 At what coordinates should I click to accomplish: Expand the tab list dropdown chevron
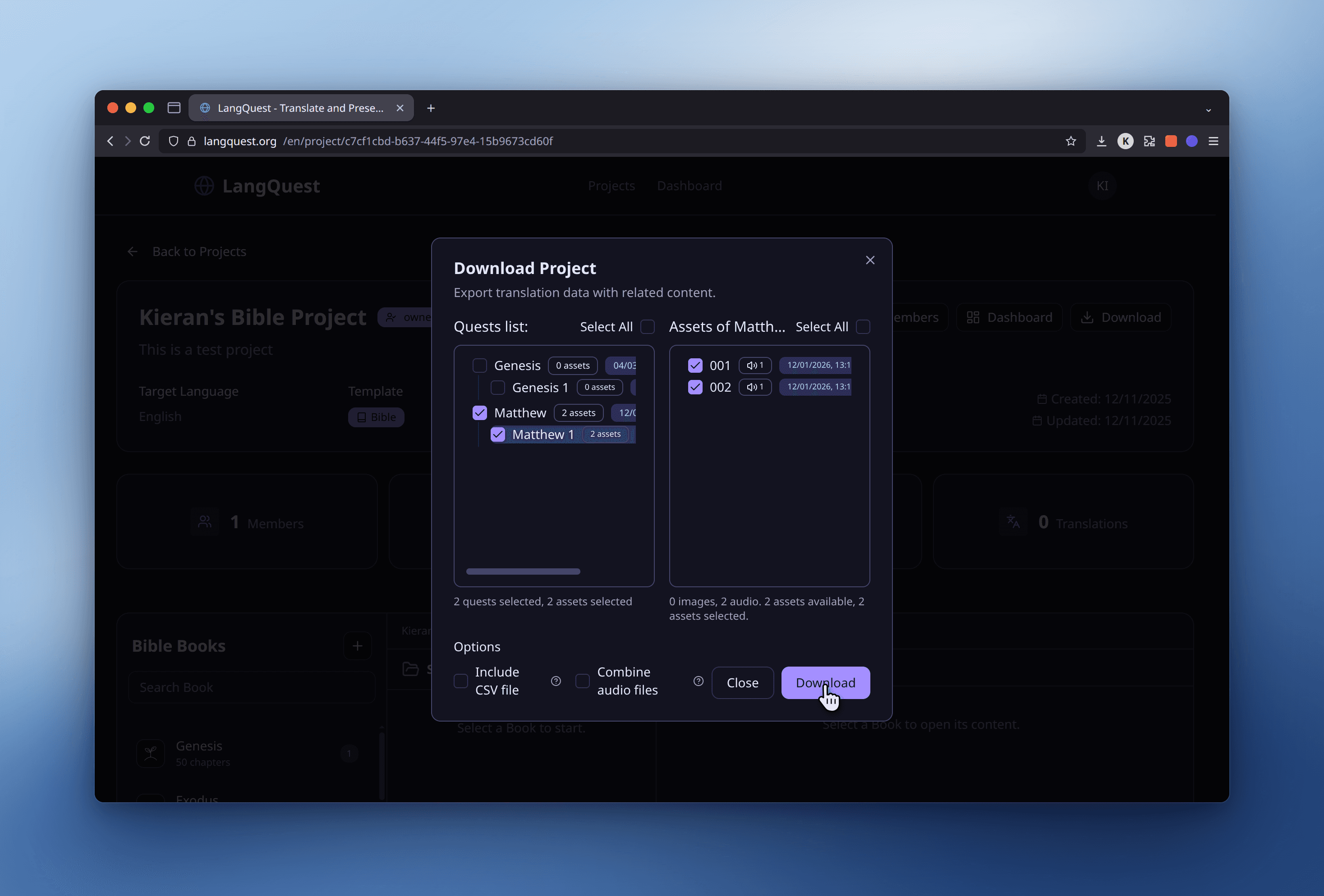pos(1209,110)
